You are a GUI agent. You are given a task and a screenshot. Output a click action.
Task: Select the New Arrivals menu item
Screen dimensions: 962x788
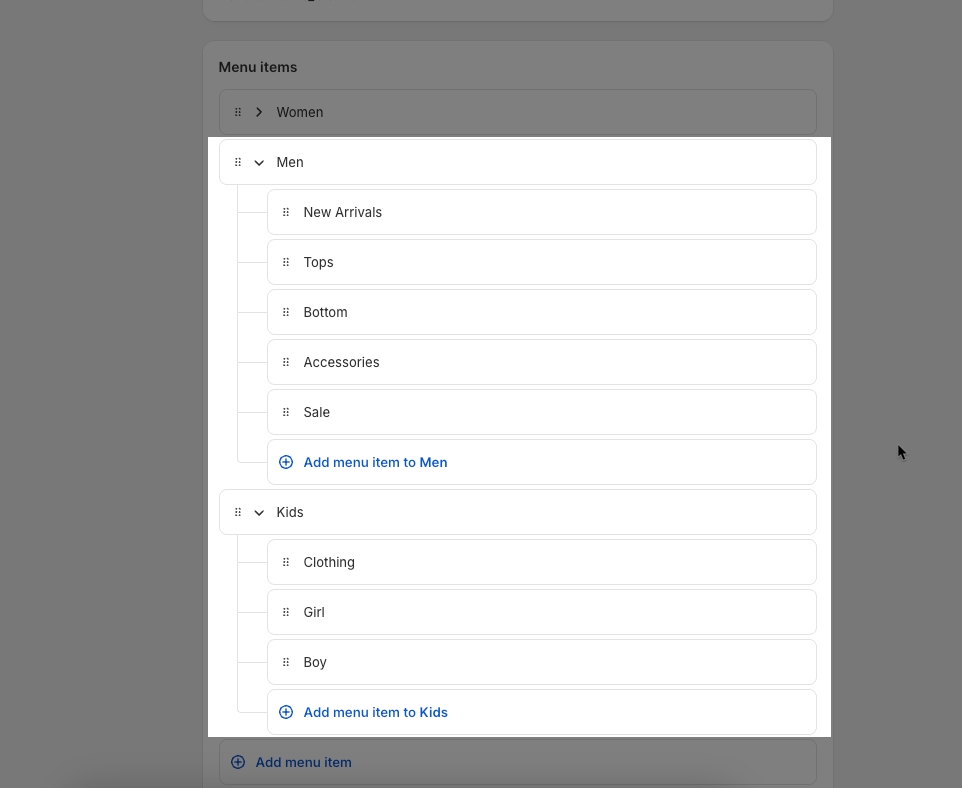[542, 212]
